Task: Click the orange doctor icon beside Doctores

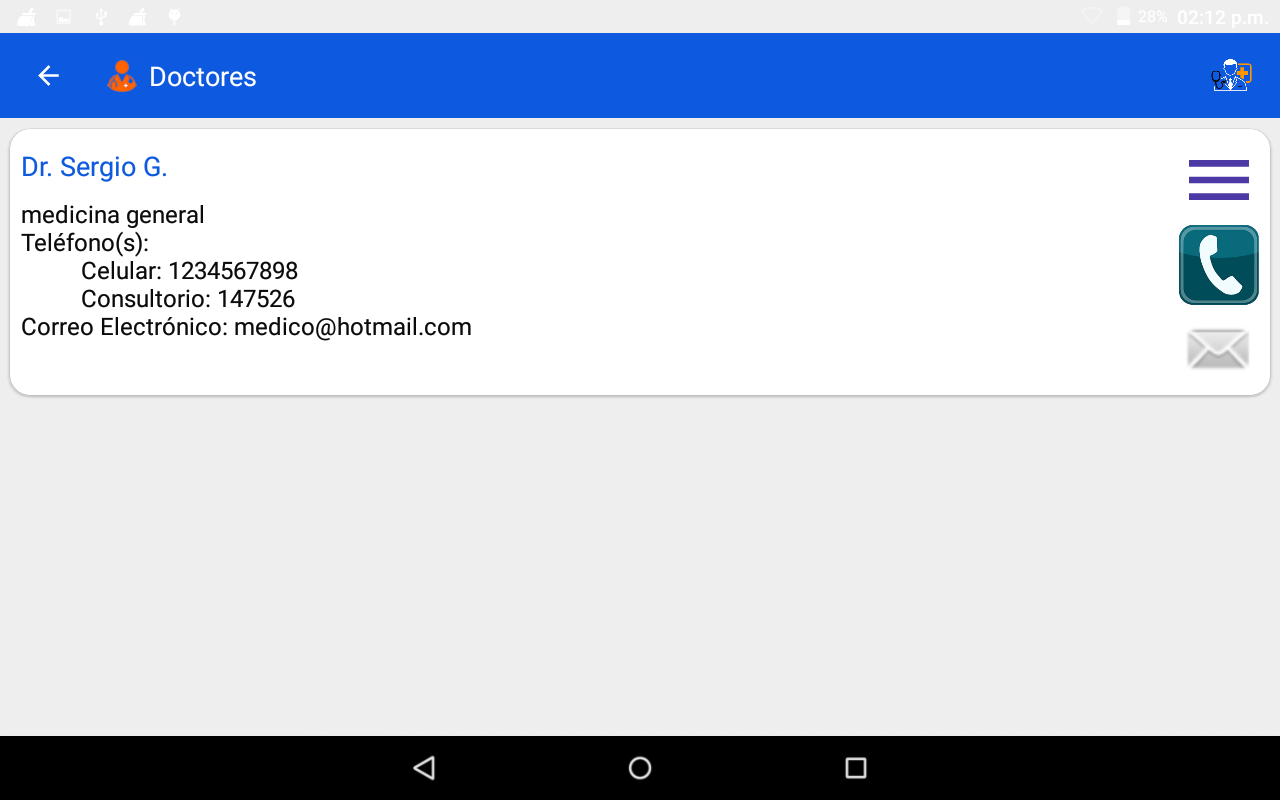Action: pos(122,77)
